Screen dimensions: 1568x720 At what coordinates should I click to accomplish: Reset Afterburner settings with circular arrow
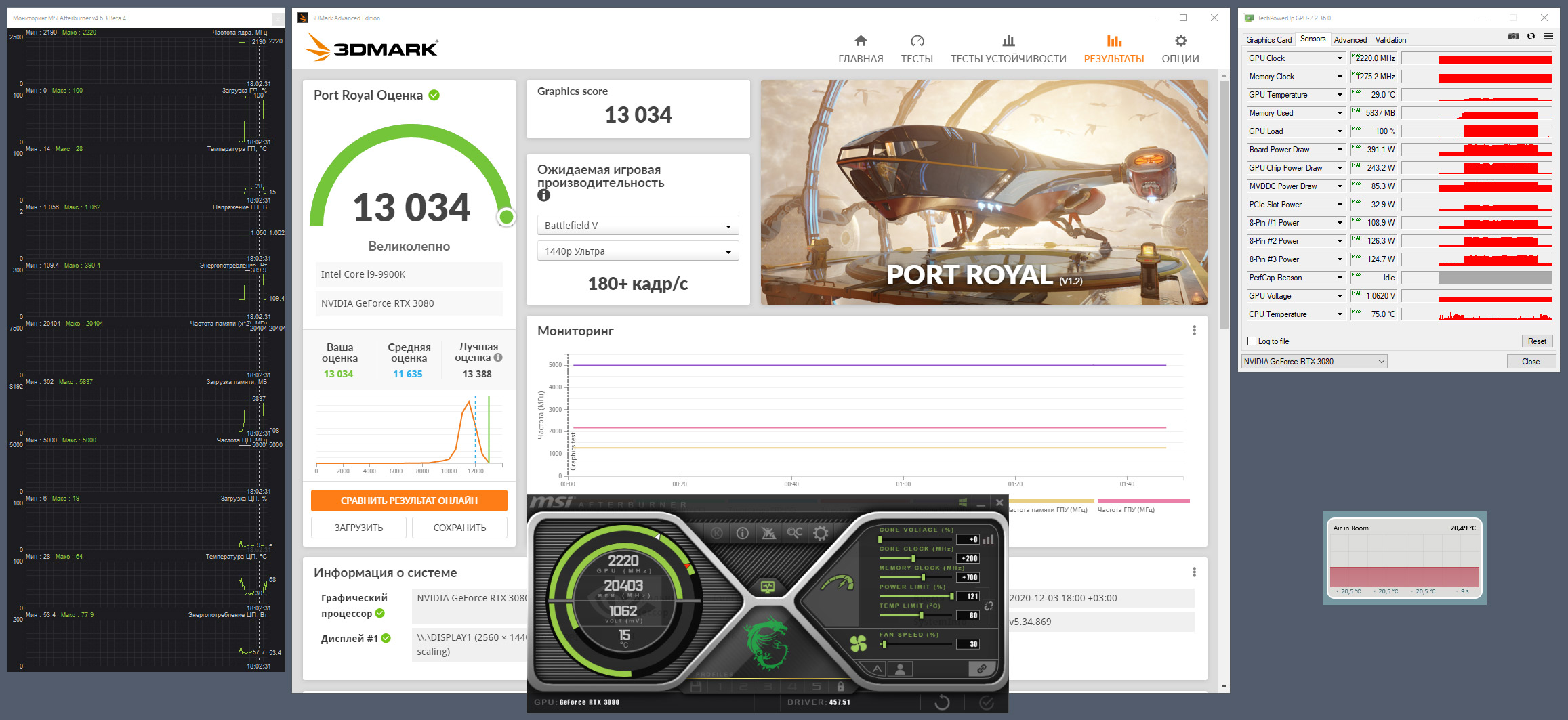click(x=942, y=702)
